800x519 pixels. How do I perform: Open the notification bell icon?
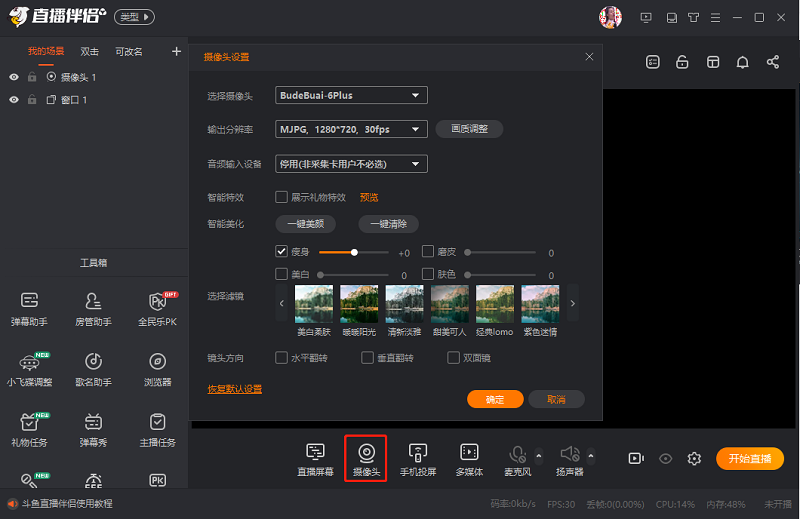[x=742, y=62]
